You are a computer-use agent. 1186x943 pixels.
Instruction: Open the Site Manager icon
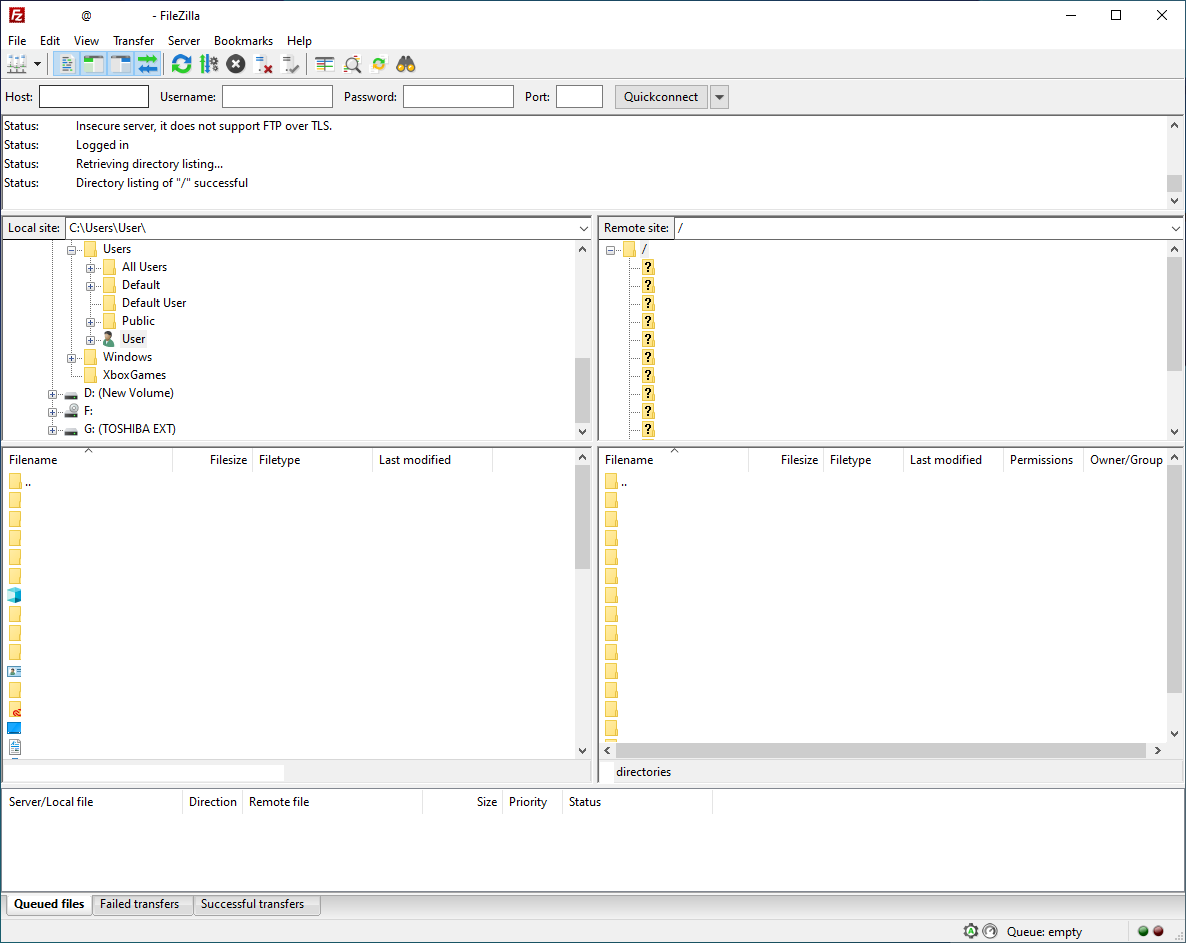(17, 64)
